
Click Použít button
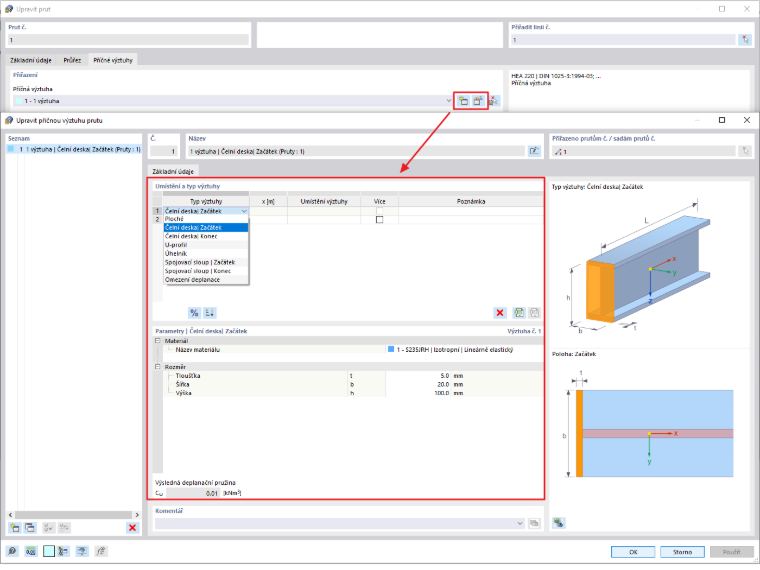point(731,552)
